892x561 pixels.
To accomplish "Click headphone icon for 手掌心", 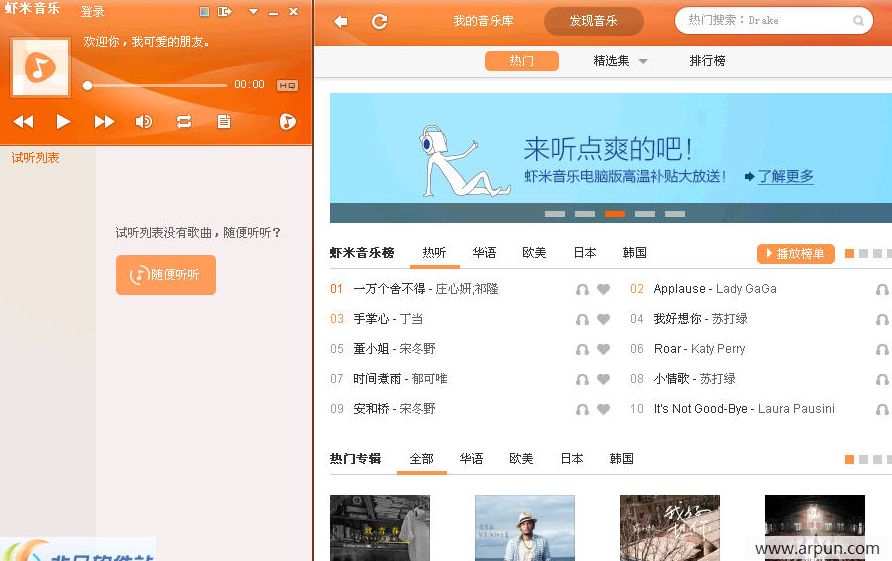I will (x=582, y=320).
